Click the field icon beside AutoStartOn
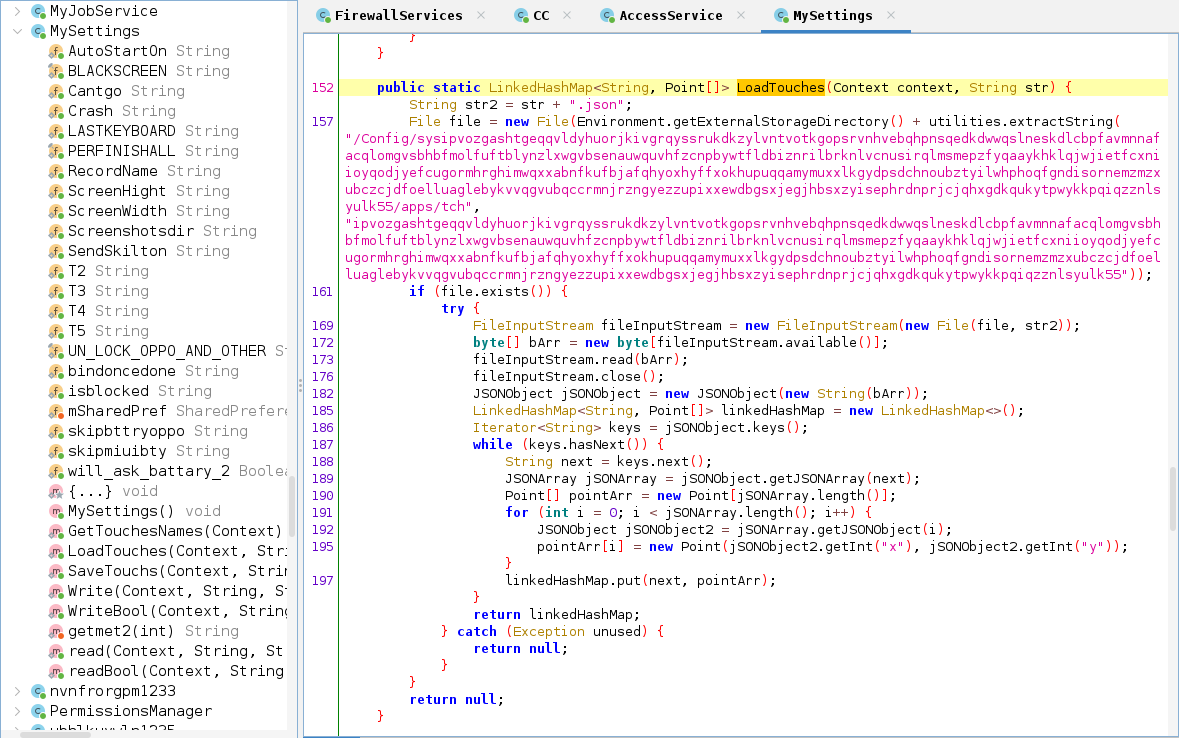Image resolution: width=1179 pixels, height=738 pixels. point(56,52)
